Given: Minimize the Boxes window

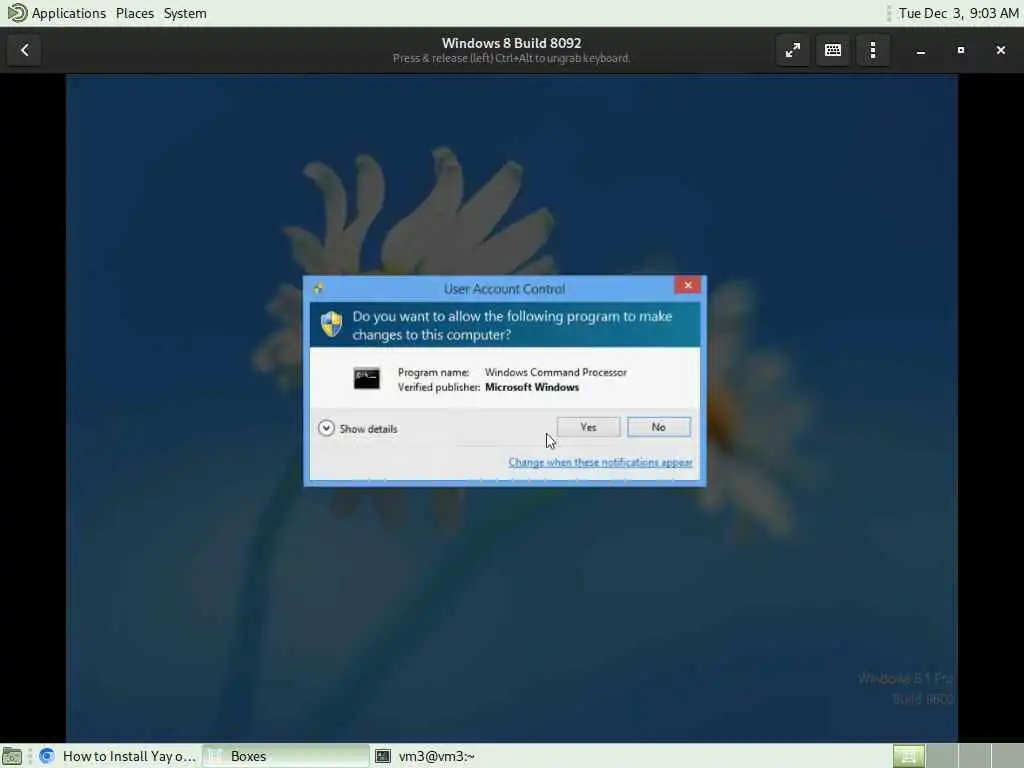Looking at the screenshot, I should click(x=921, y=50).
